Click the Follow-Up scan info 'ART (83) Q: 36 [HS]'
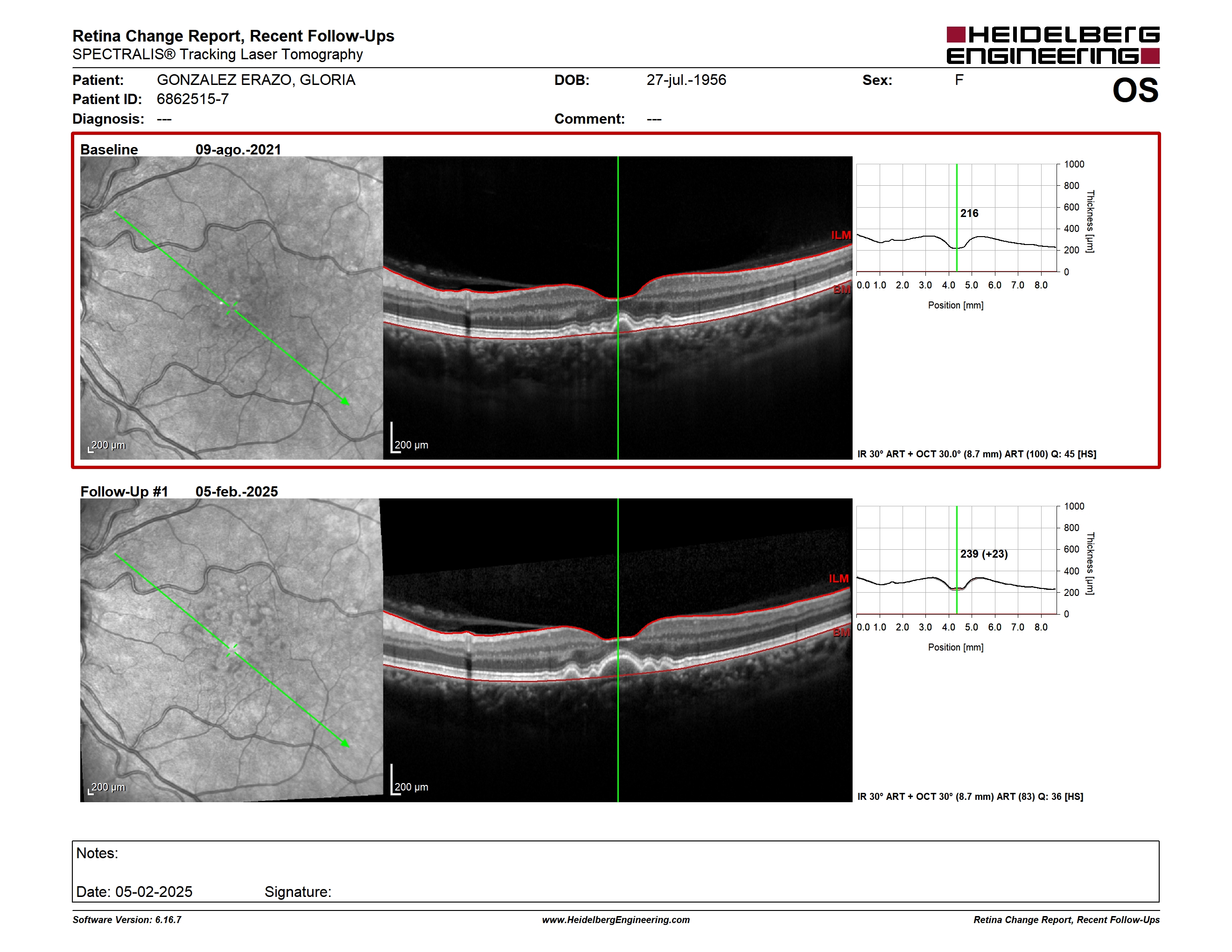 (x=1040, y=797)
